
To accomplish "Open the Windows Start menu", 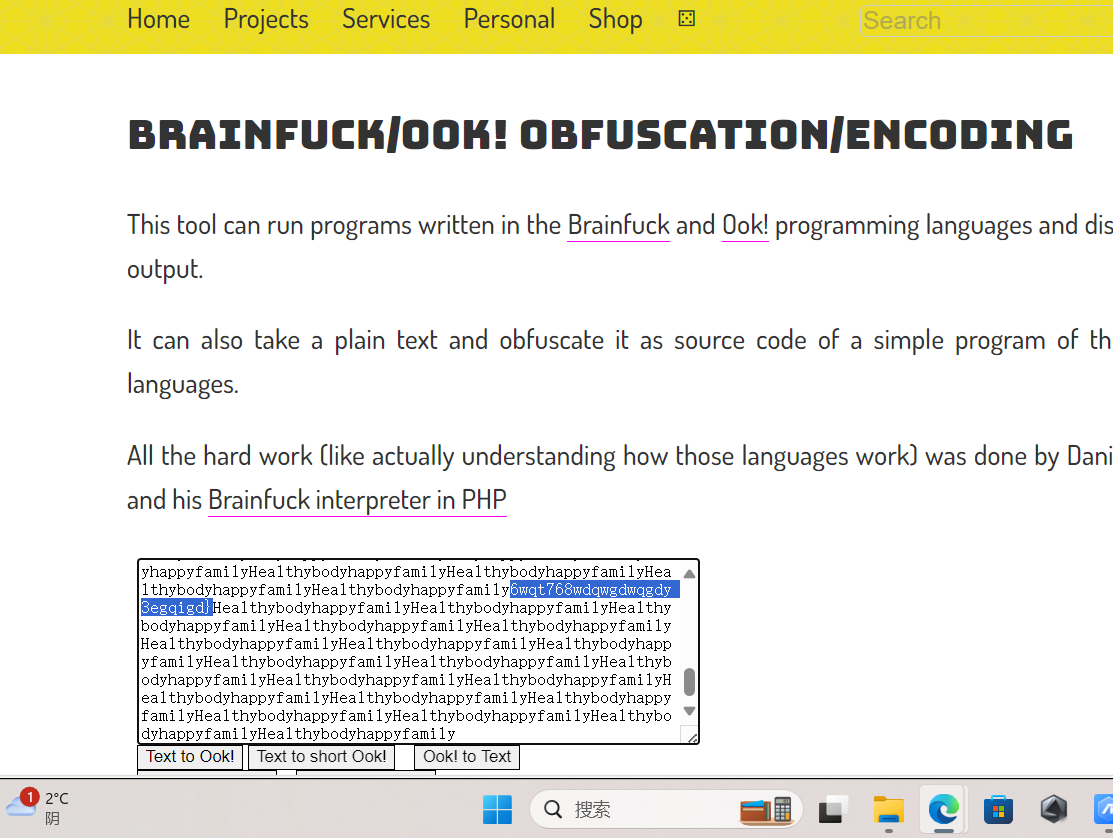I will (x=497, y=810).
